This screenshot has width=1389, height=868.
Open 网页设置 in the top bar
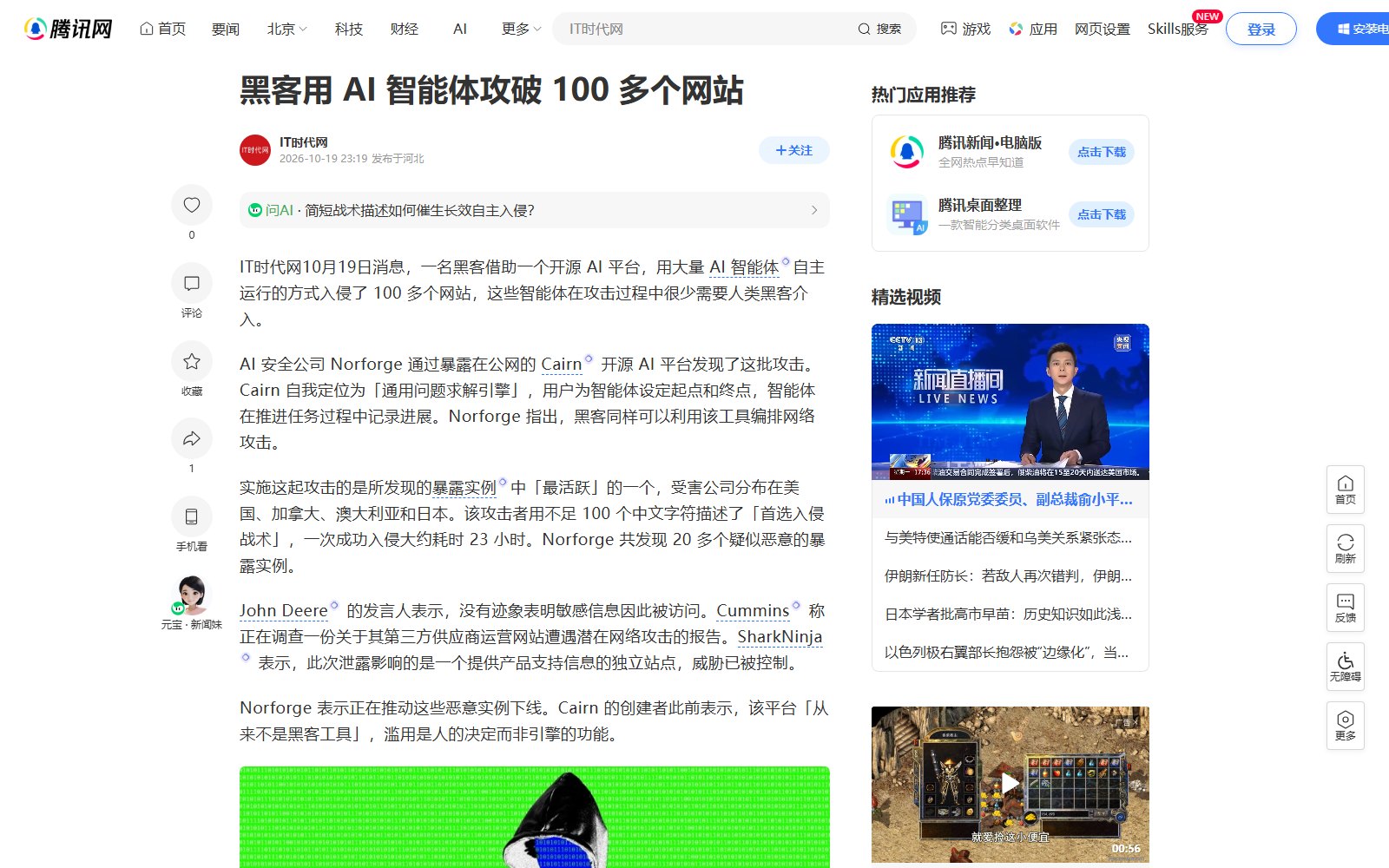[1103, 29]
